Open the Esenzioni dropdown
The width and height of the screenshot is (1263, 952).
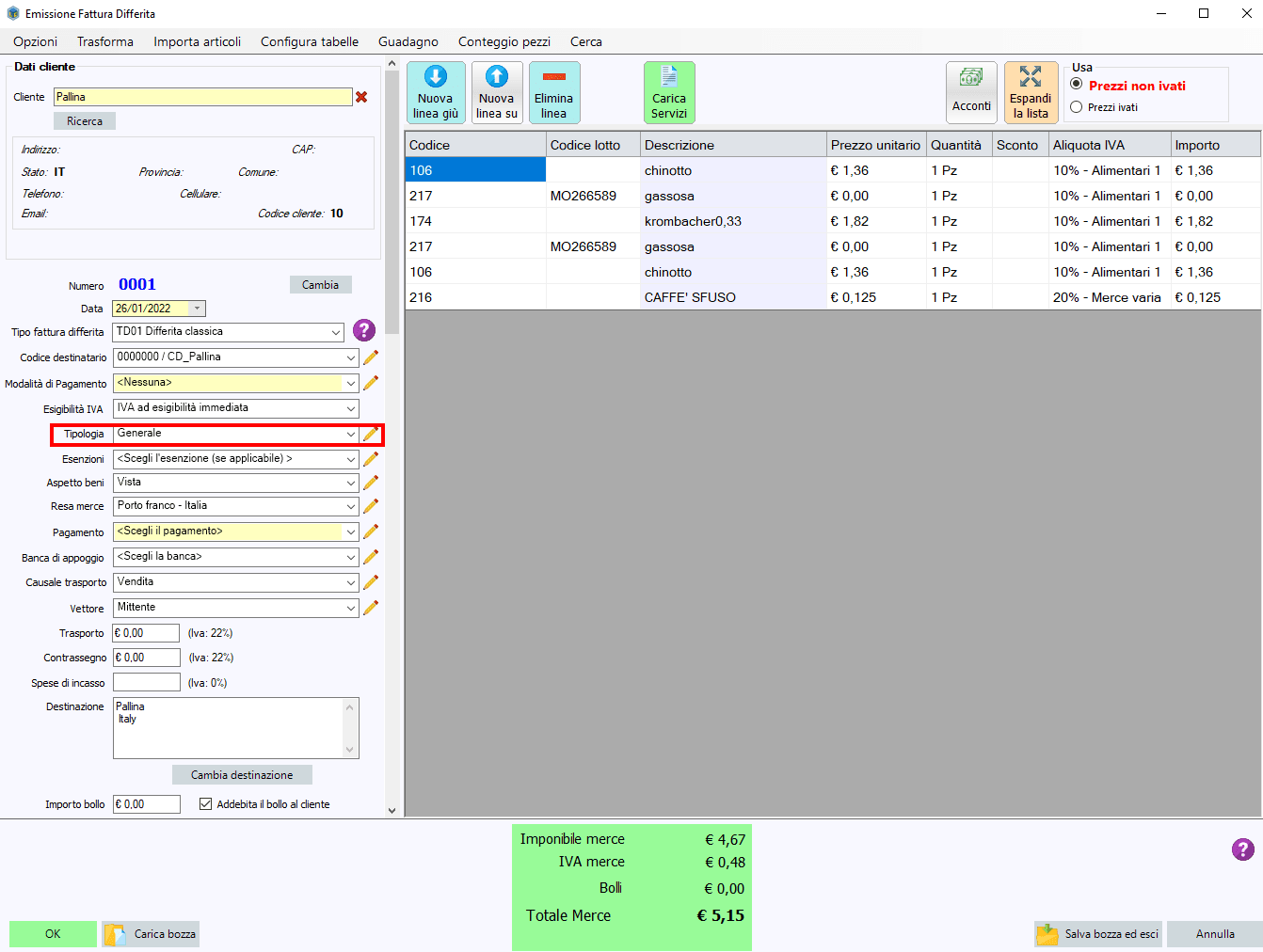(x=351, y=459)
